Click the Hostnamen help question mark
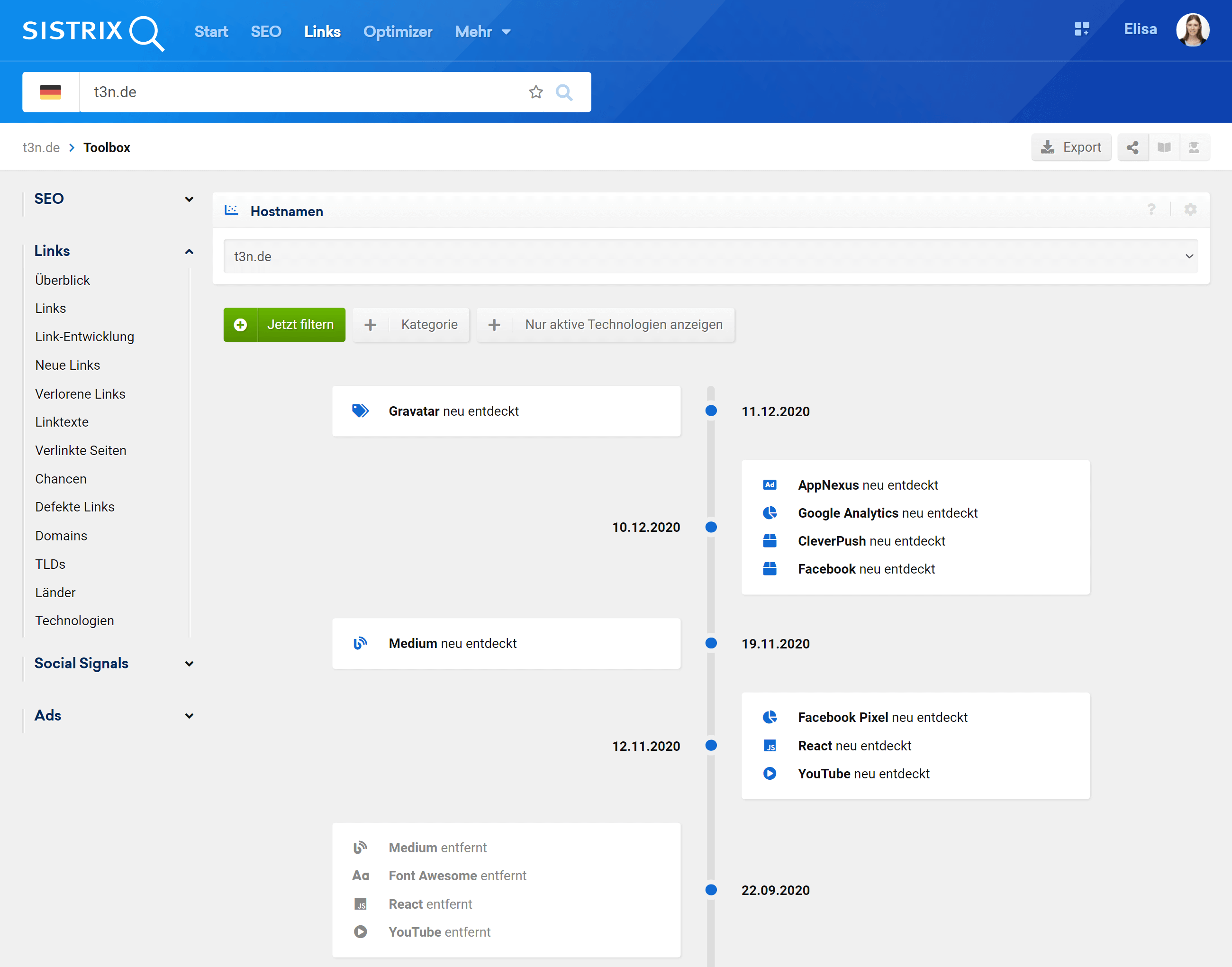 coord(1151,210)
